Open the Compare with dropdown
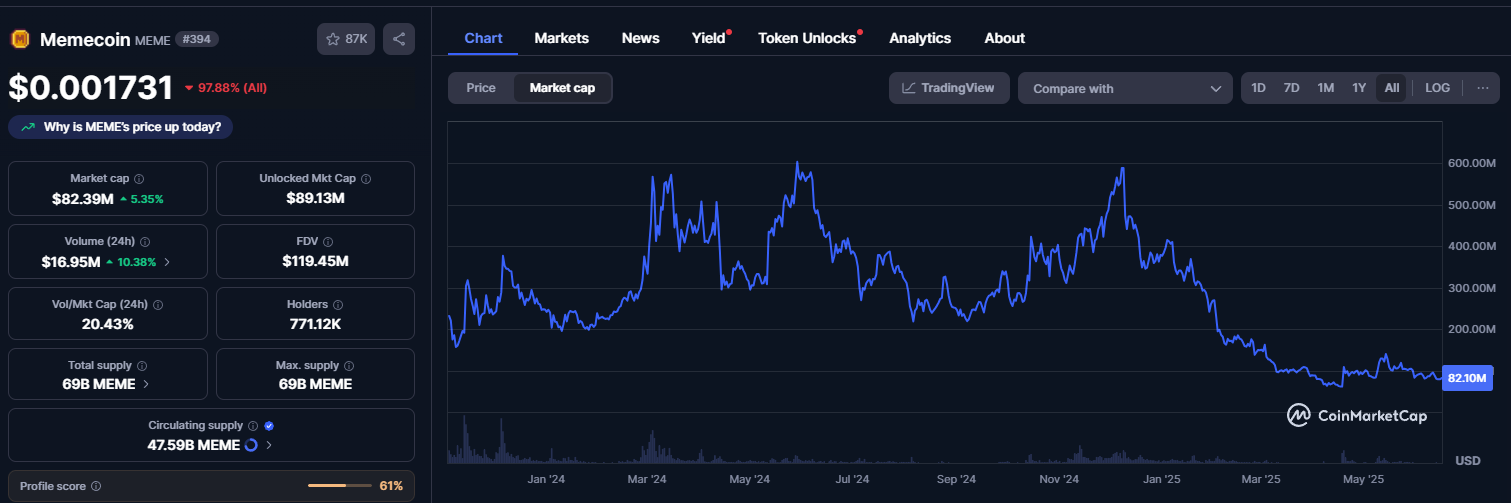 pyautogui.click(x=1125, y=88)
